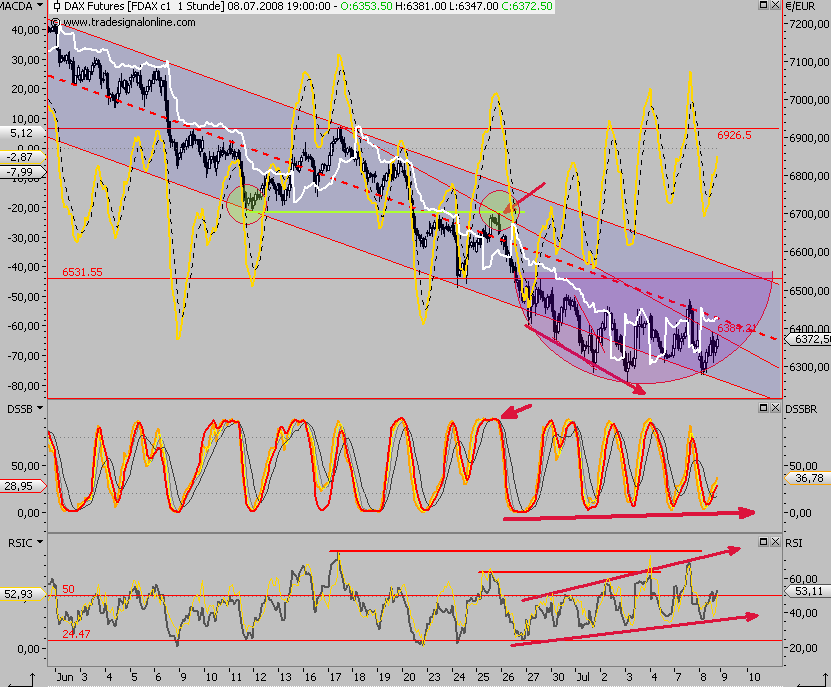Select the 28,95 DSSB value marker
This screenshot has height=687, width=831.
pyautogui.click(x=22, y=486)
